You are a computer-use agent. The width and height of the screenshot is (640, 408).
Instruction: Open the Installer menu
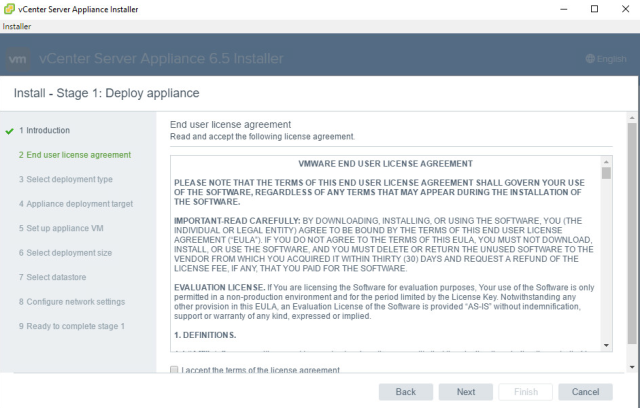17,27
